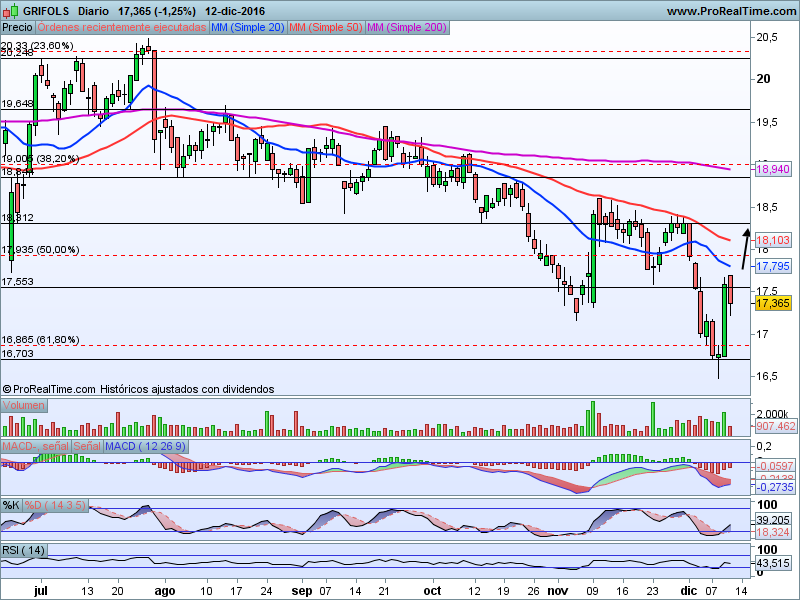This screenshot has width=800, height=600.
Task: Click the 20,33 (23,60%) Fibonacci label
Action: tap(37, 45)
